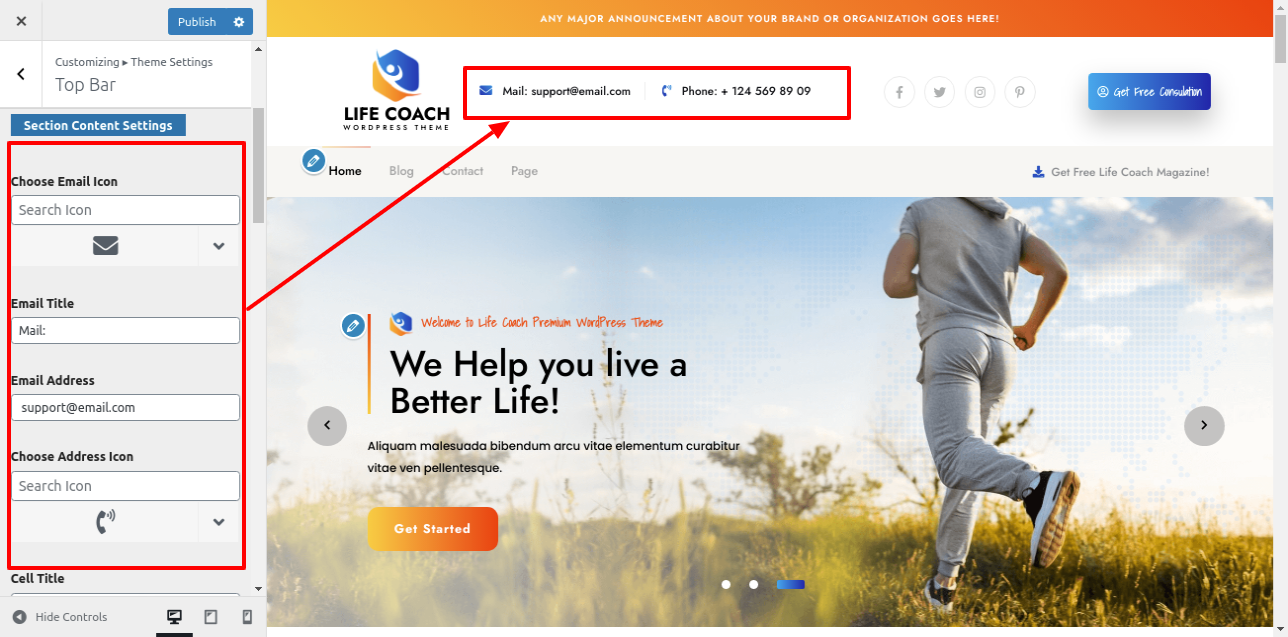This screenshot has width=1288, height=637.
Task: Switch to desktop preview device icon
Action: point(174,617)
